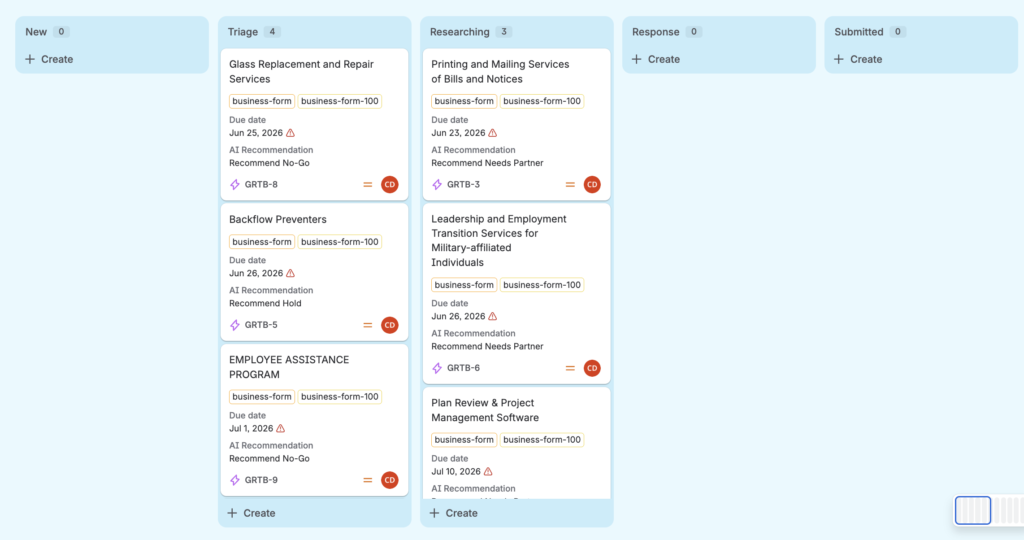The height and width of the screenshot is (540, 1024).
Task: Create a new issue in Triage column
Action: pos(251,513)
